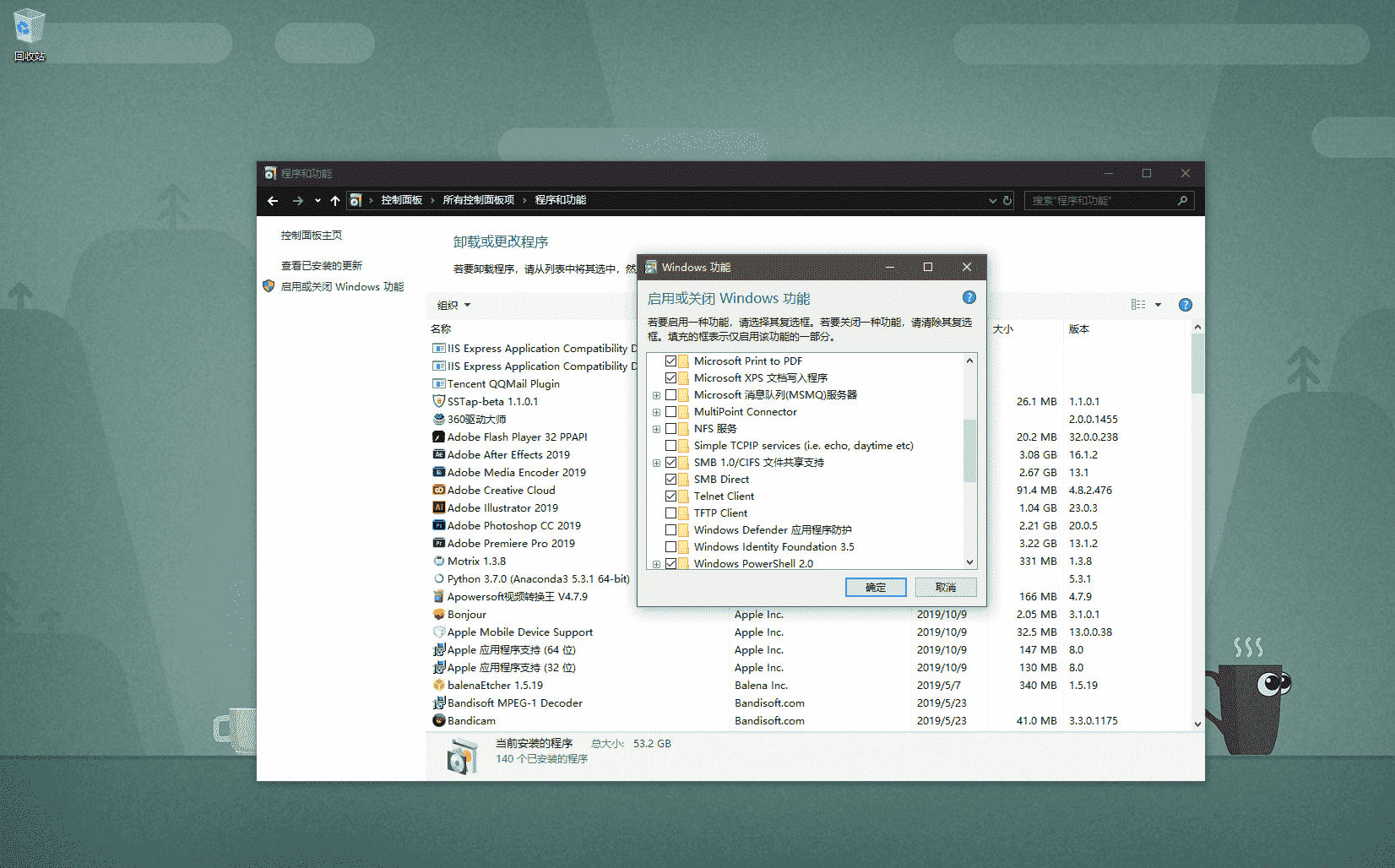Open the Windows Features help icon

click(969, 297)
